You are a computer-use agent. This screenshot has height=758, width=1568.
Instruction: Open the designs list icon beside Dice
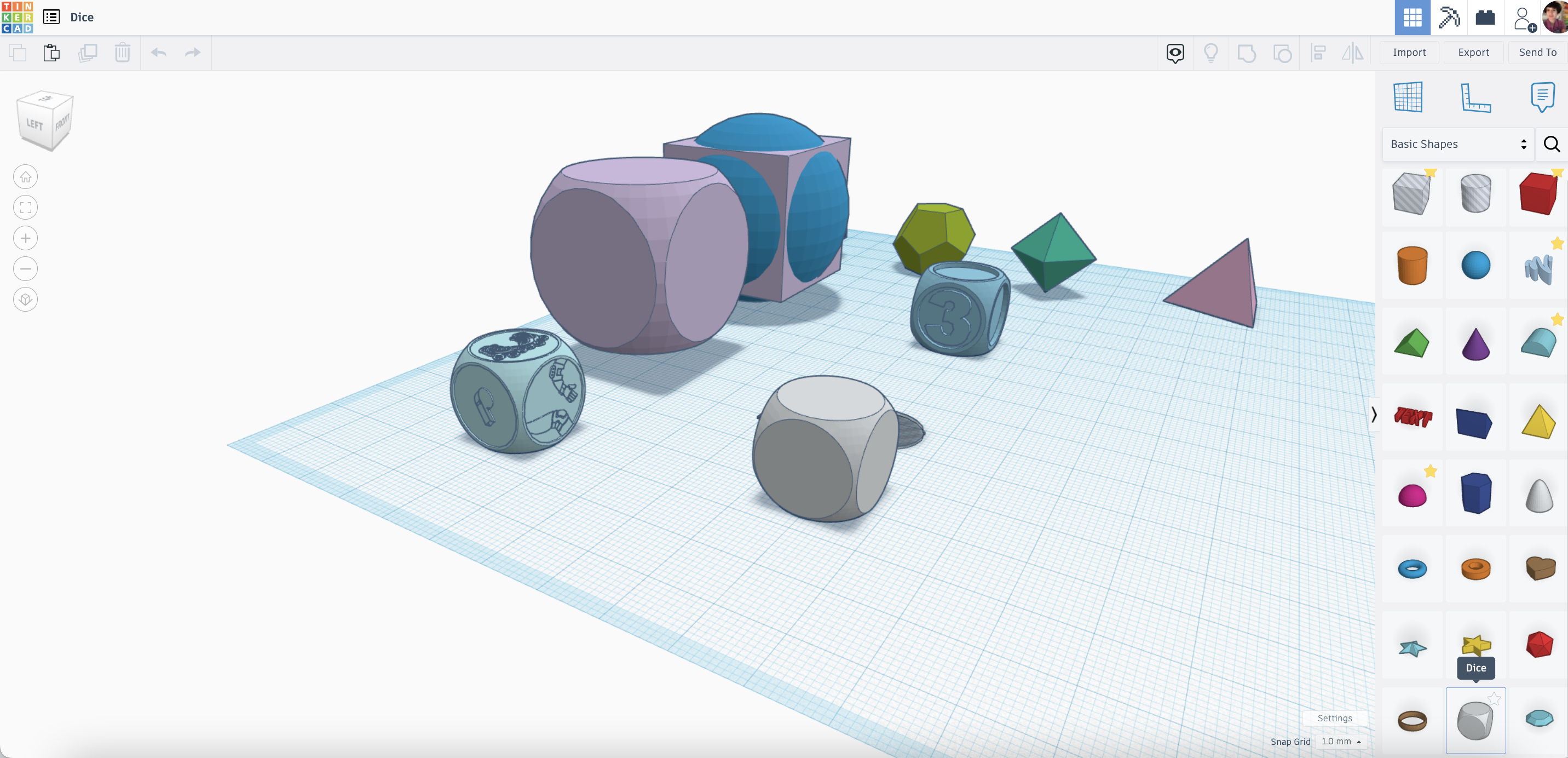pyautogui.click(x=52, y=17)
